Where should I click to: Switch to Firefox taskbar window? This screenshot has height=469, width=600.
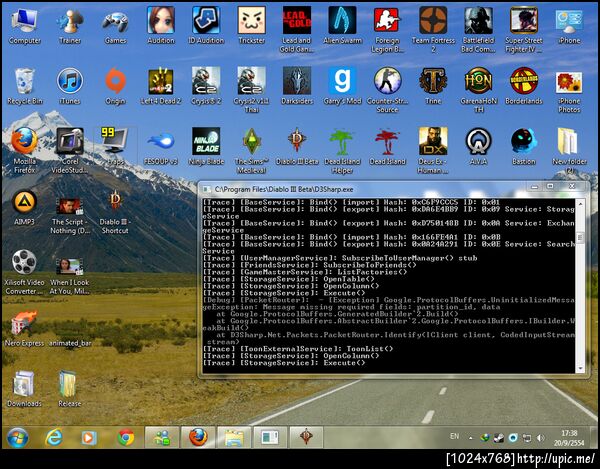point(198,437)
